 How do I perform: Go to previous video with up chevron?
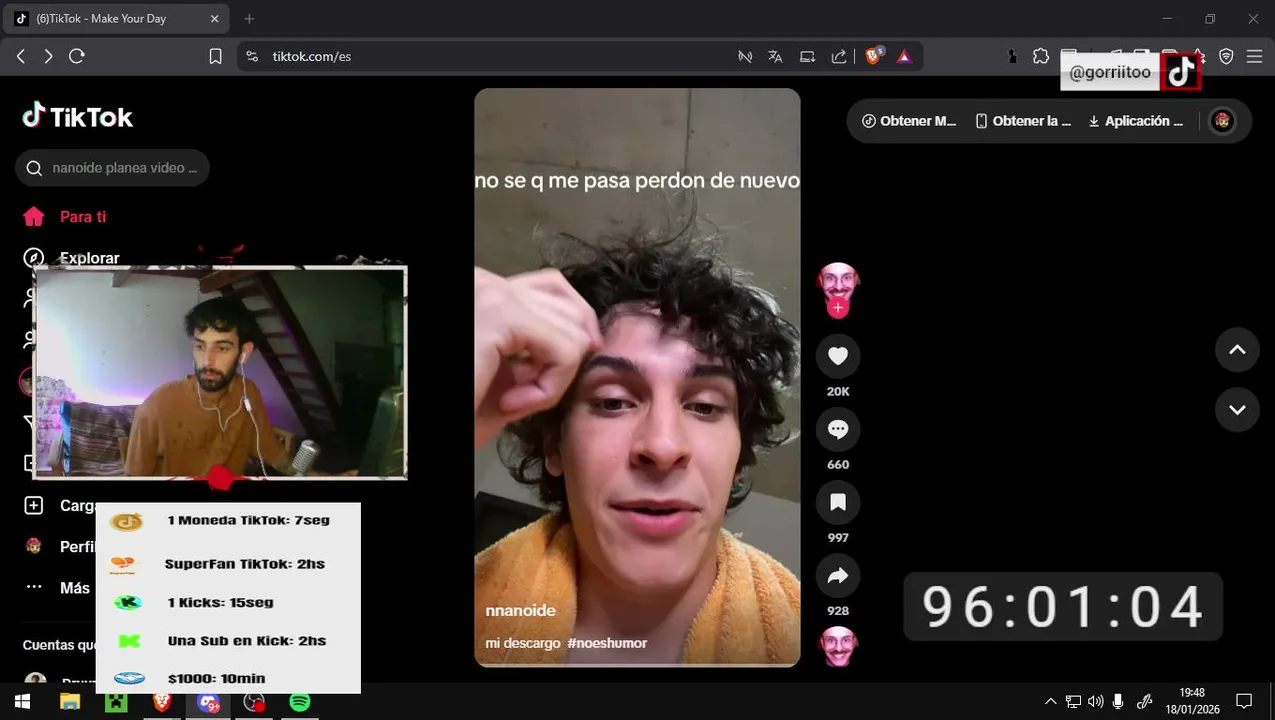pos(1237,350)
